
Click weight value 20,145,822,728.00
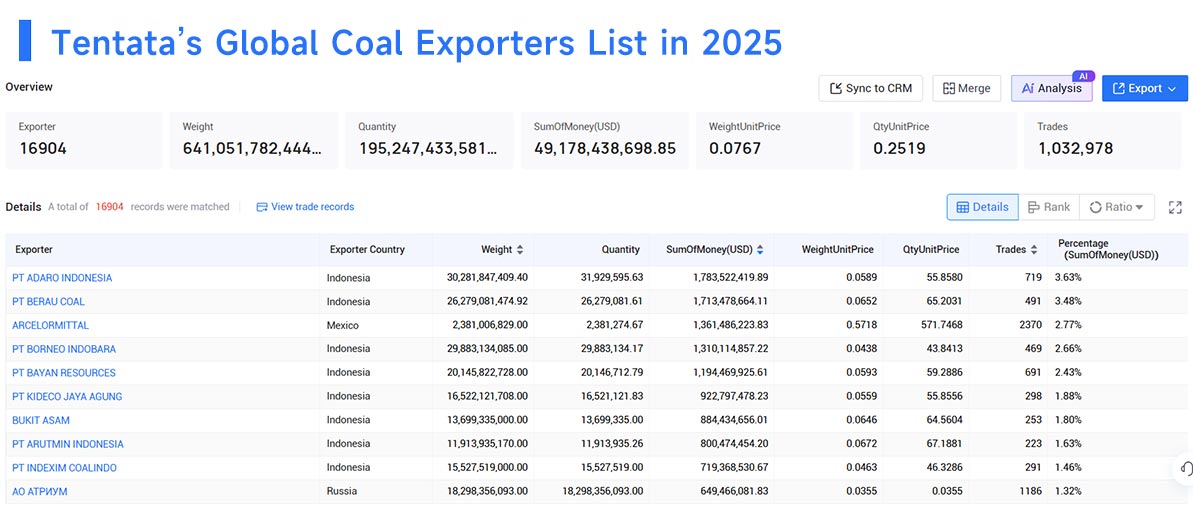coord(487,373)
